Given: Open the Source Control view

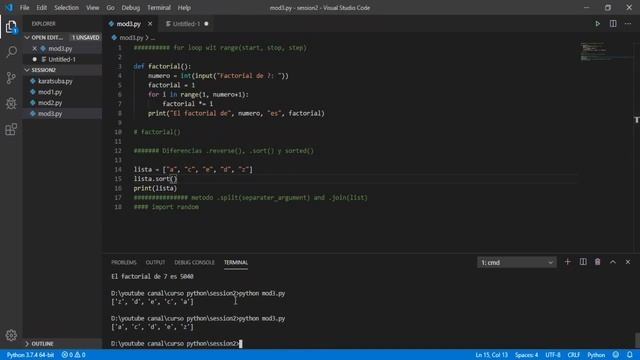Looking at the screenshot, I should click(x=11, y=78).
